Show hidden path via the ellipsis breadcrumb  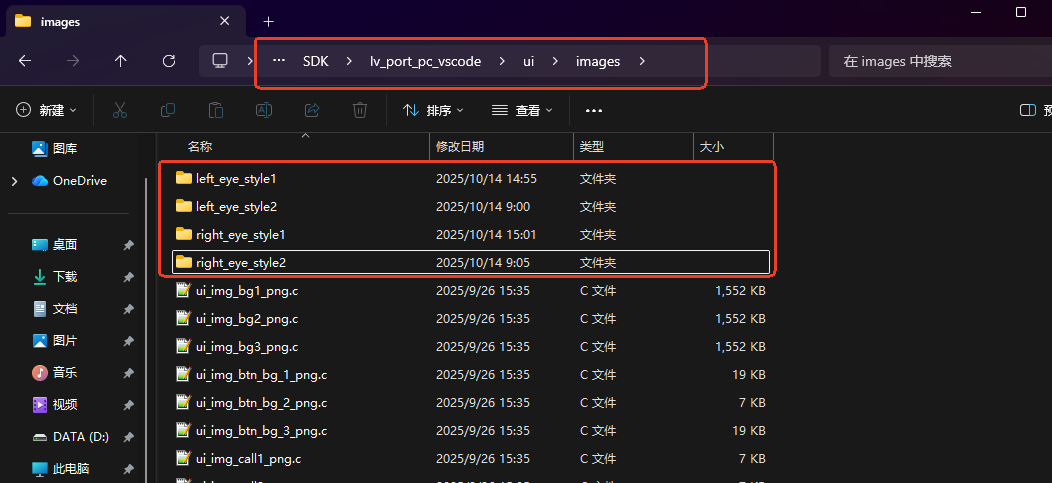[279, 61]
